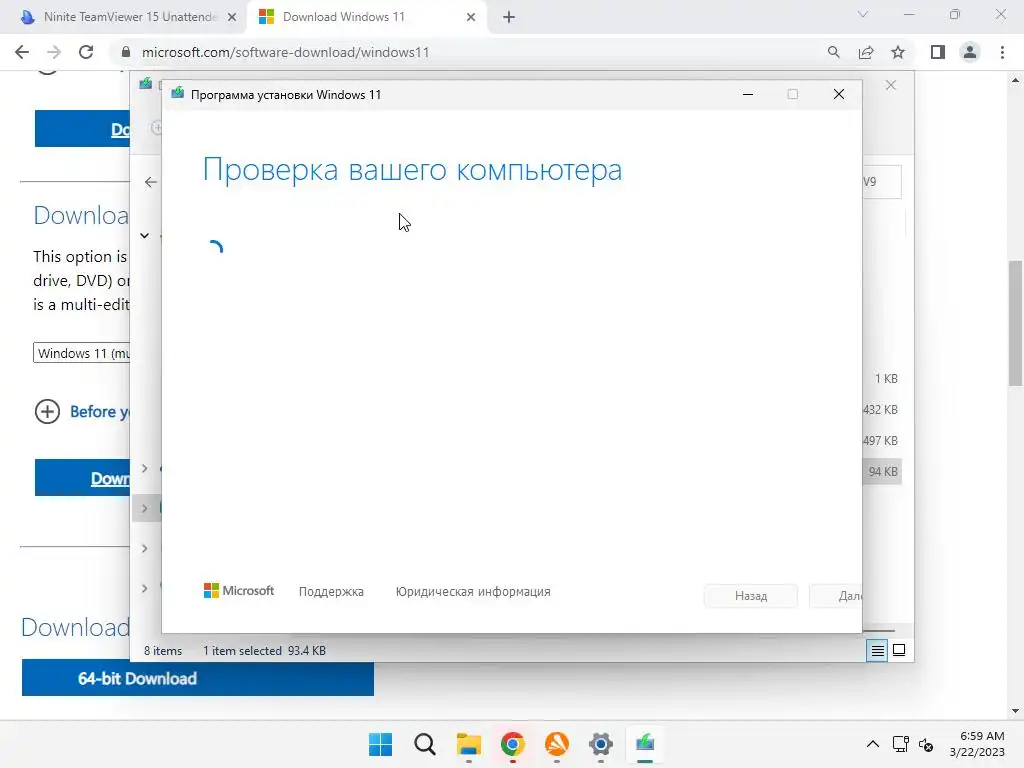Expand first collapsed Explorer navigation node

(144, 468)
